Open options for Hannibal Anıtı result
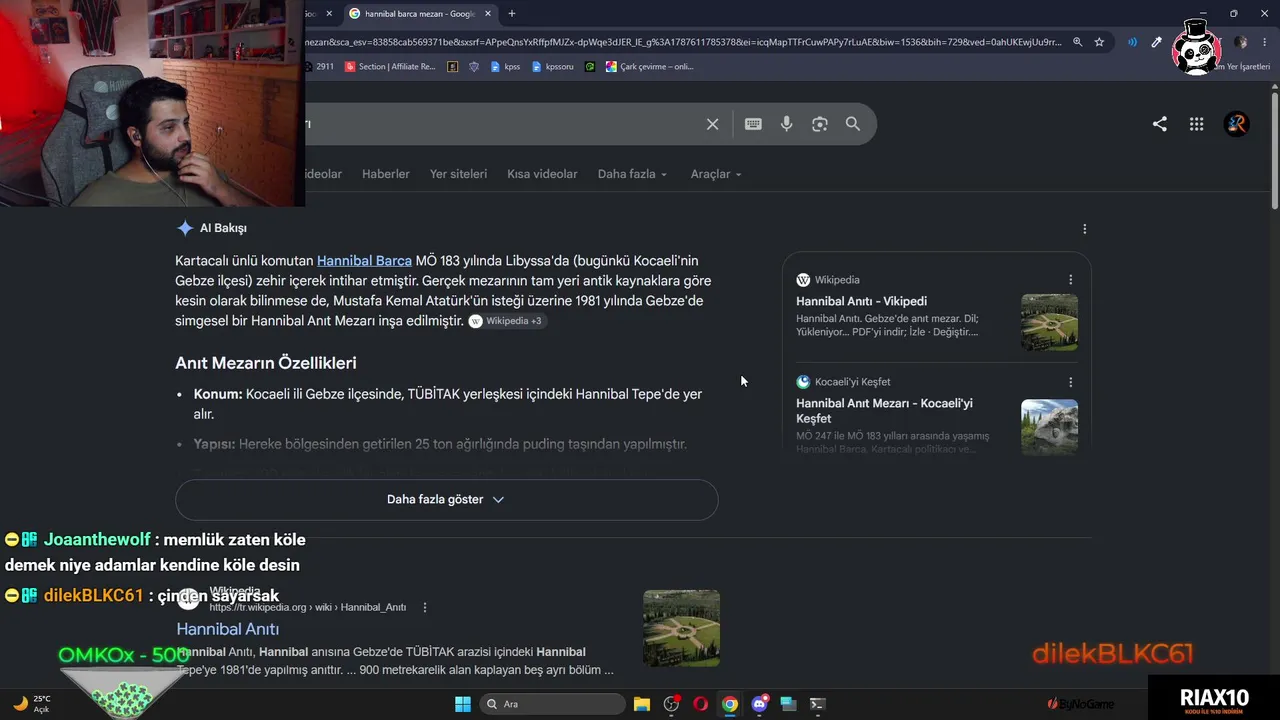 tap(425, 607)
